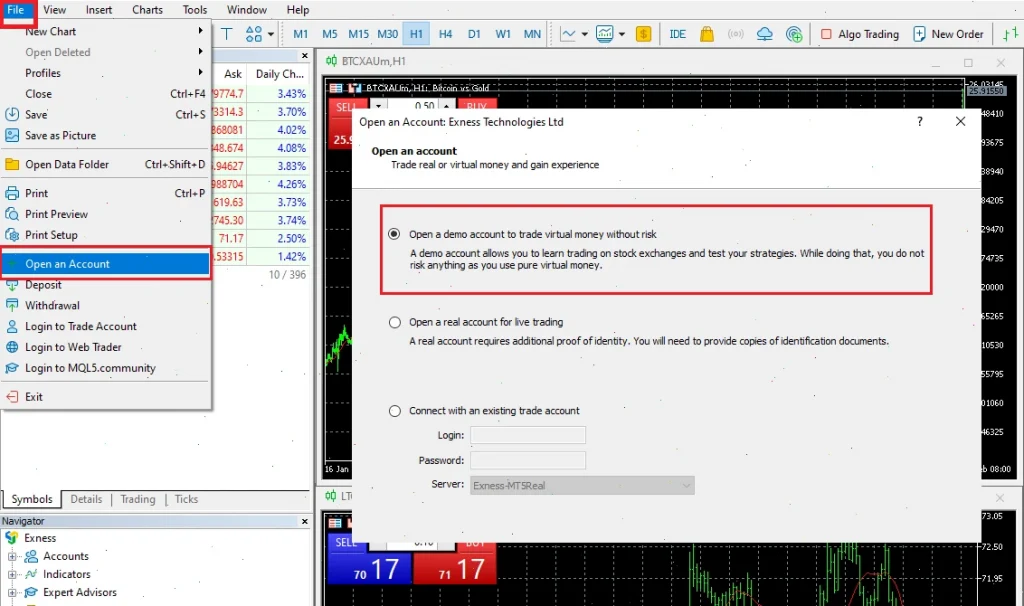Switch to the Trading tab
The height and width of the screenshot is (606, 1024).
[x=137, y=498]
